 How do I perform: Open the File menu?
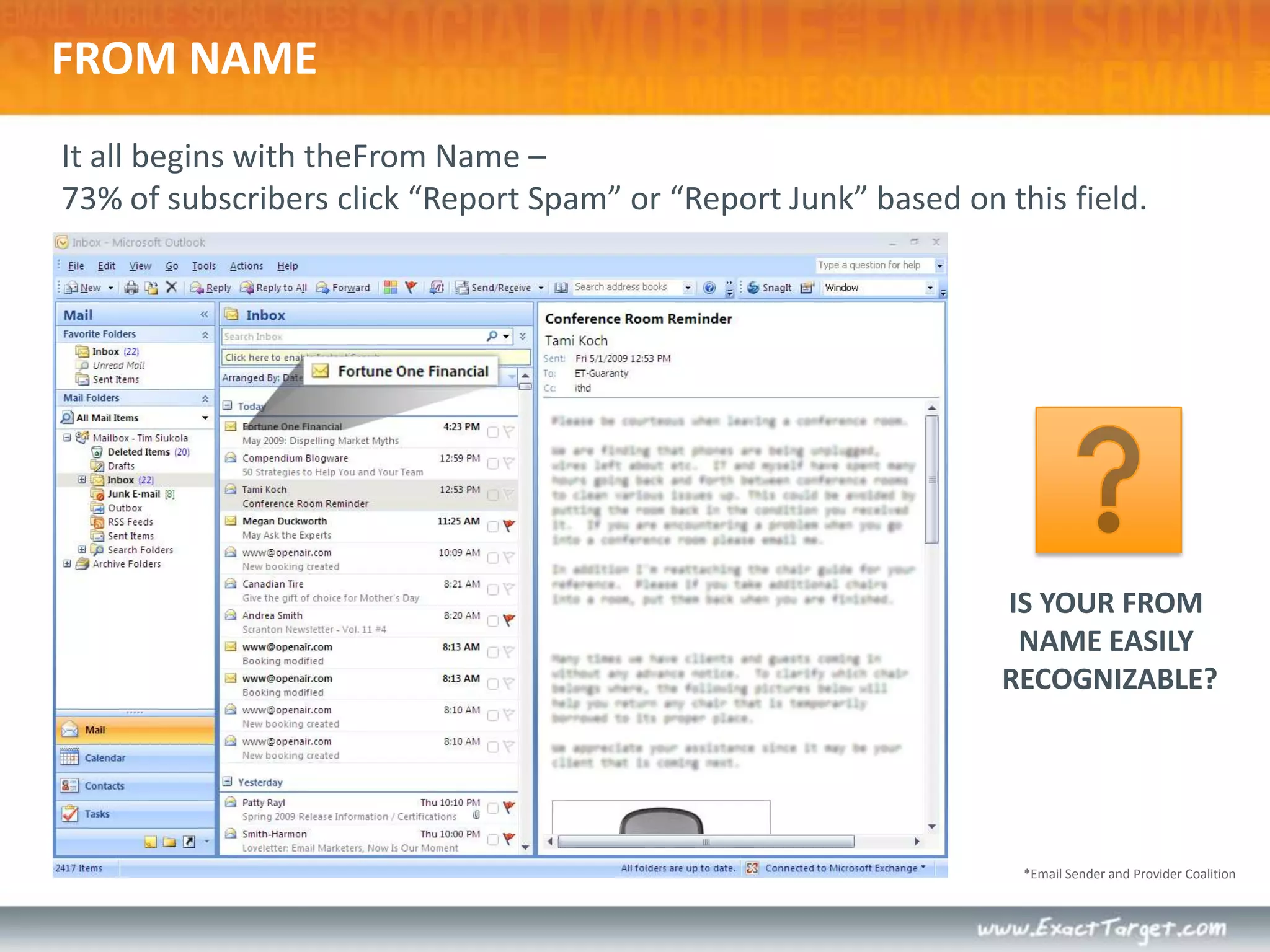pos(76,266)
